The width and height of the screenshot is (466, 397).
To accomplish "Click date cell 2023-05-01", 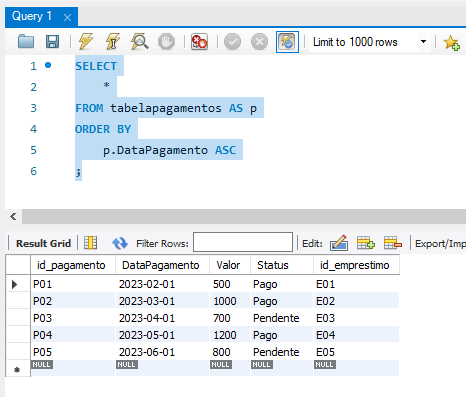I will [x=162, y=335].
